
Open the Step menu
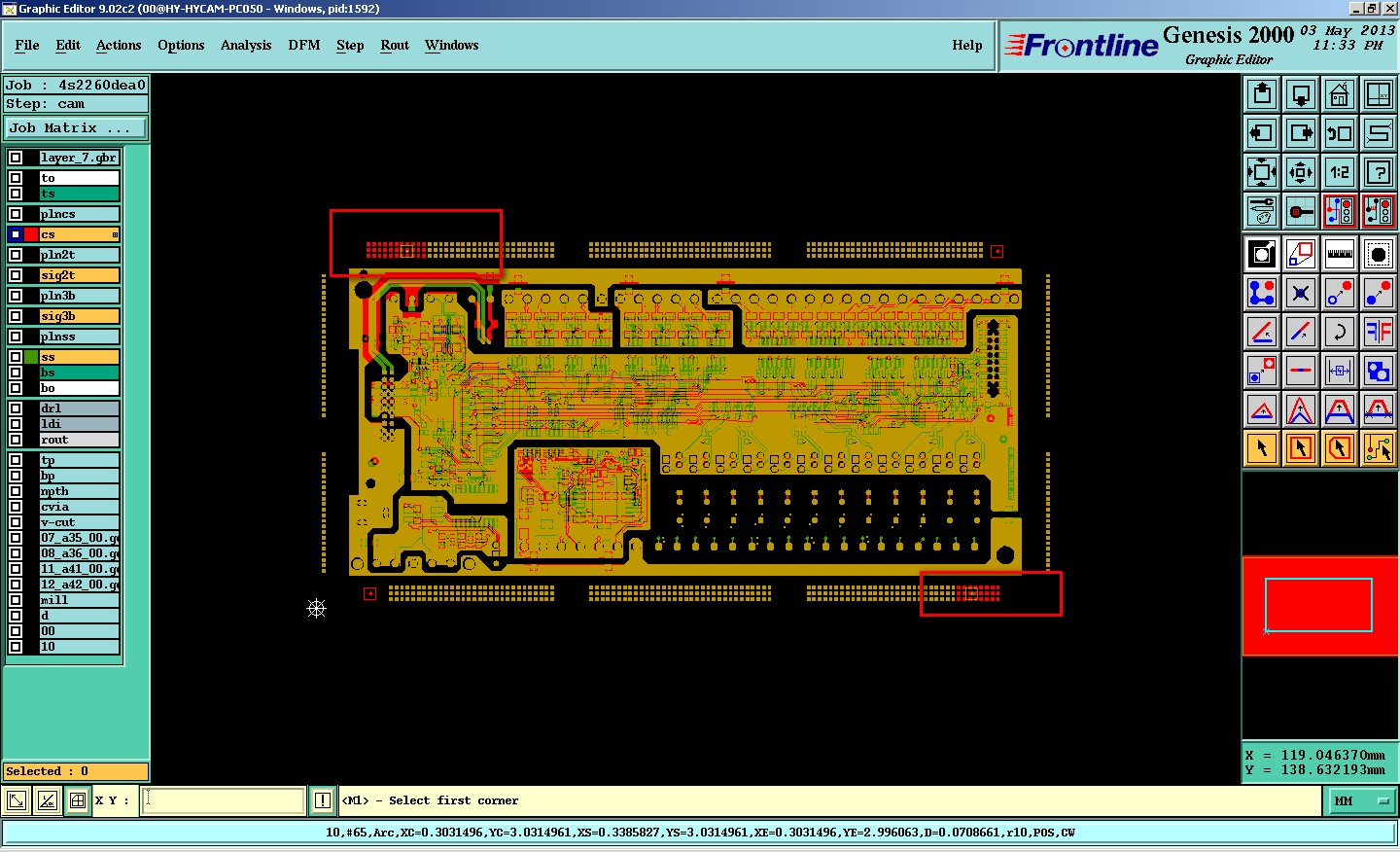coord(350,45)
